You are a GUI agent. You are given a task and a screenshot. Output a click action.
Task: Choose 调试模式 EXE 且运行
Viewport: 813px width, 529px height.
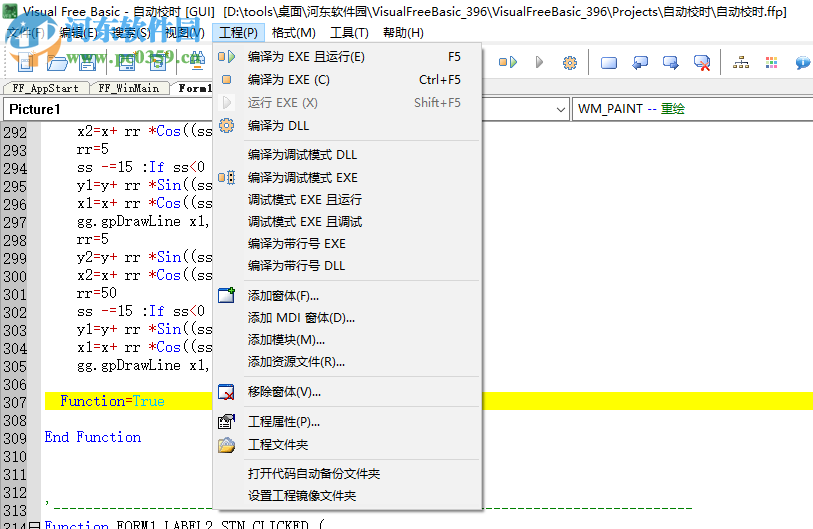(x=347, y=200)
